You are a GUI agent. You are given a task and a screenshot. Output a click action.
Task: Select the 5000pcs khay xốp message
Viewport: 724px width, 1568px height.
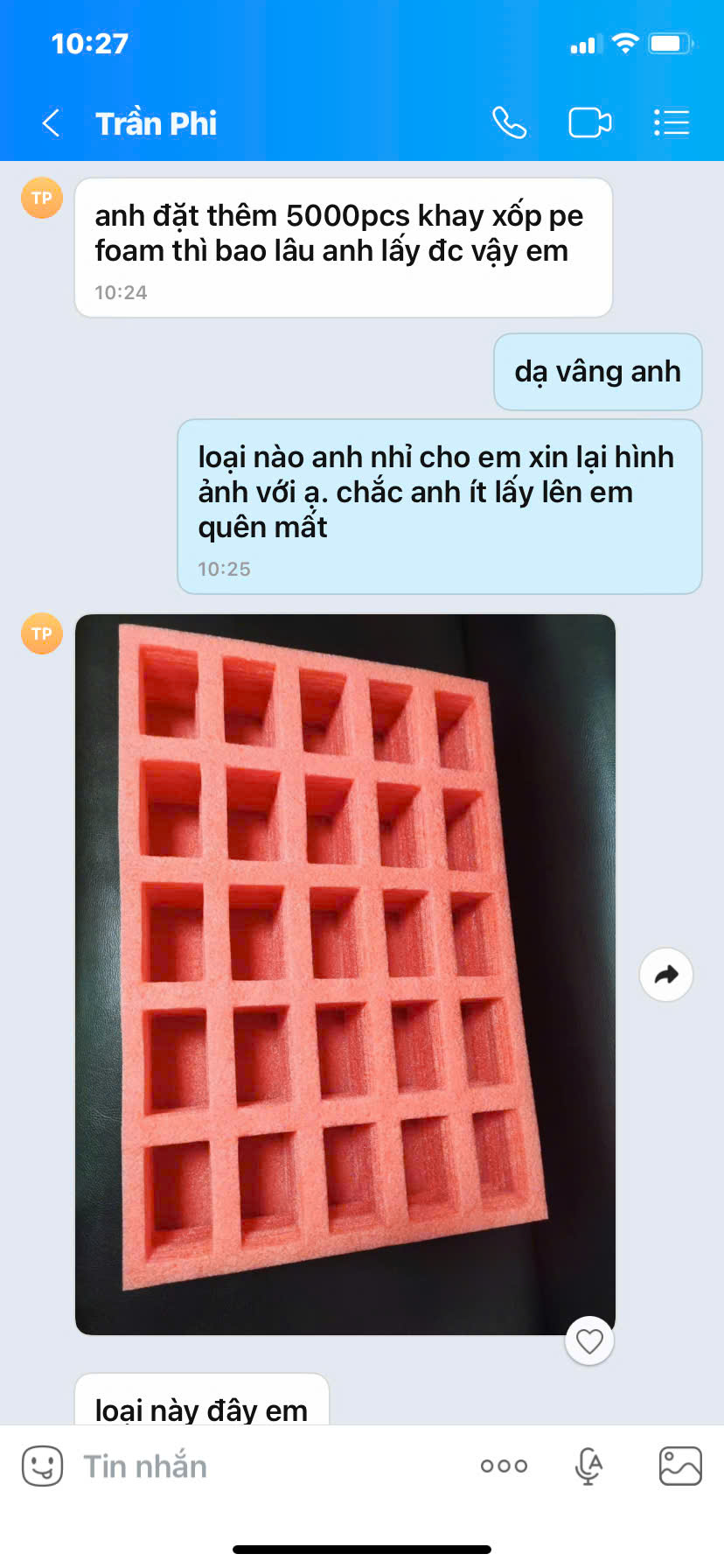point(344,248)
